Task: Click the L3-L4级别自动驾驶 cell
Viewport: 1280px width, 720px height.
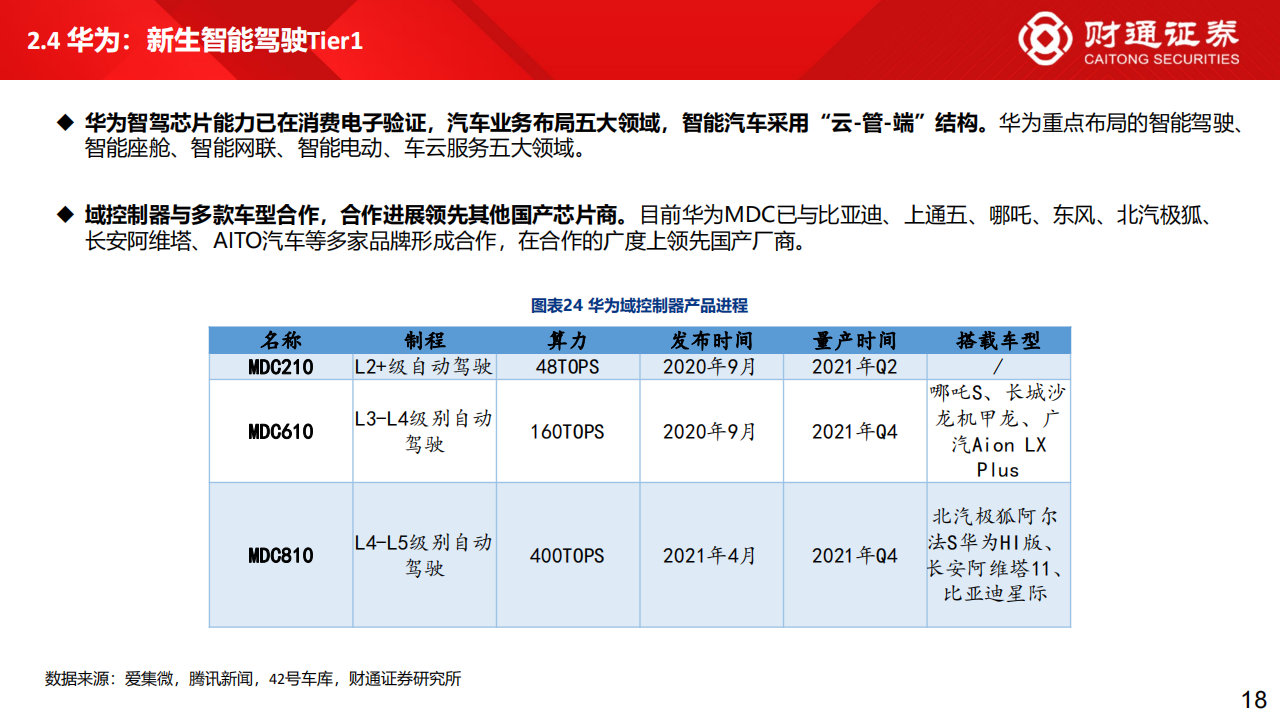Action: click(424, 432)
